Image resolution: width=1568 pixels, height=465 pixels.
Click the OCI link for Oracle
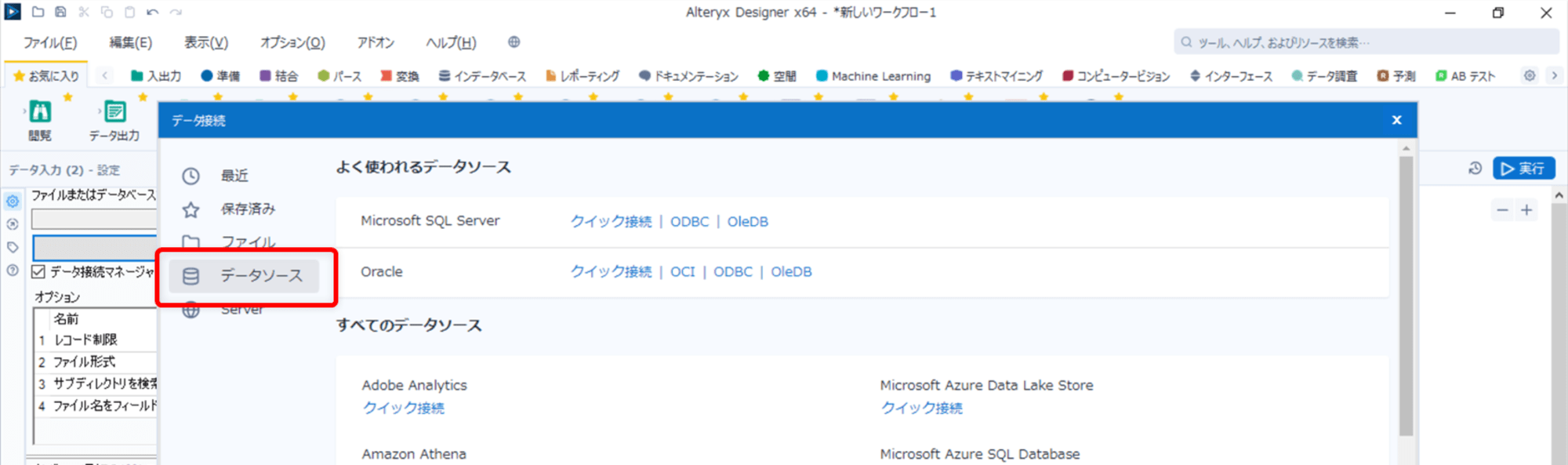pyautogui.click(x=682, y=271)
